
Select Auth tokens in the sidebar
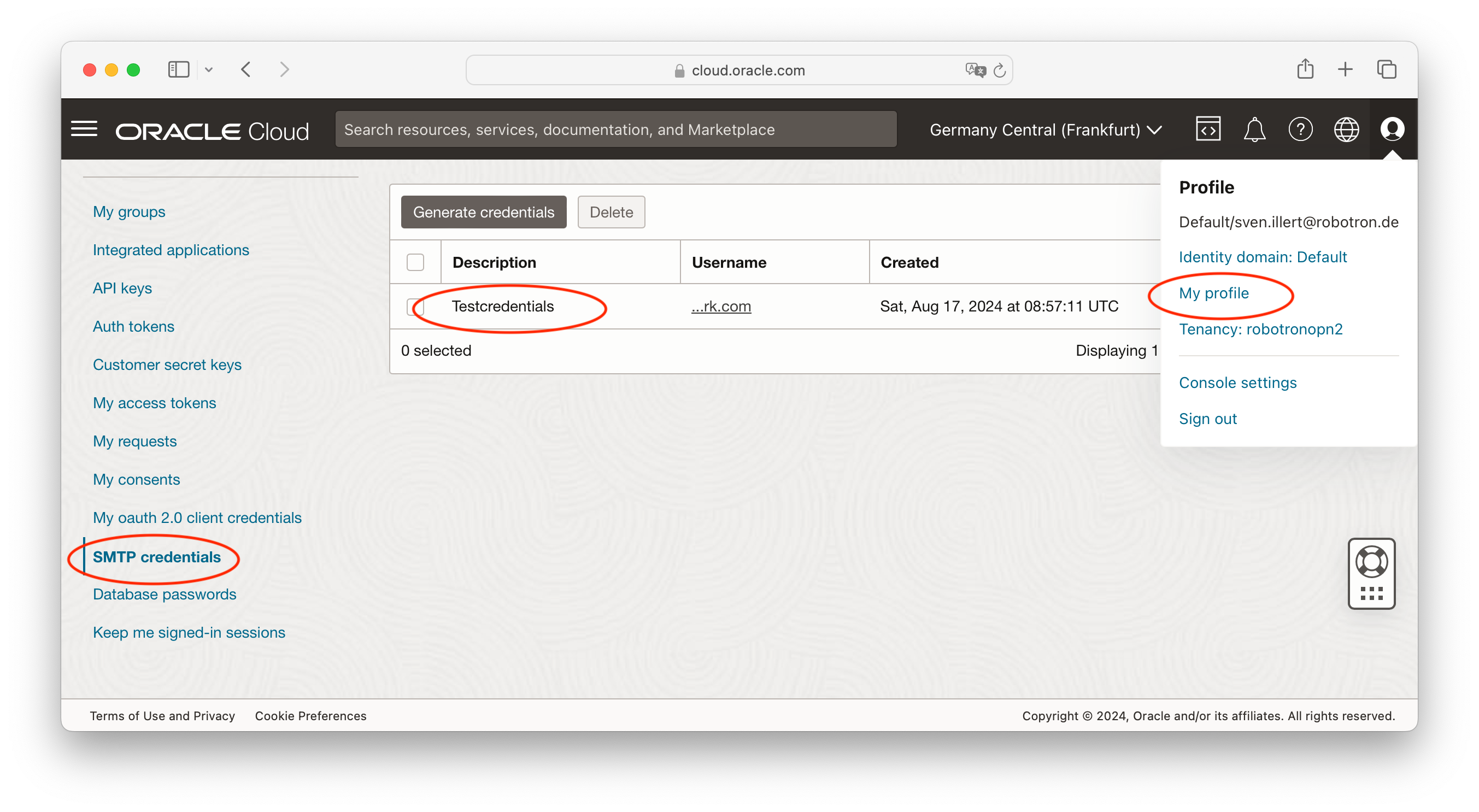pyautogui.click(x=133, y=327)
